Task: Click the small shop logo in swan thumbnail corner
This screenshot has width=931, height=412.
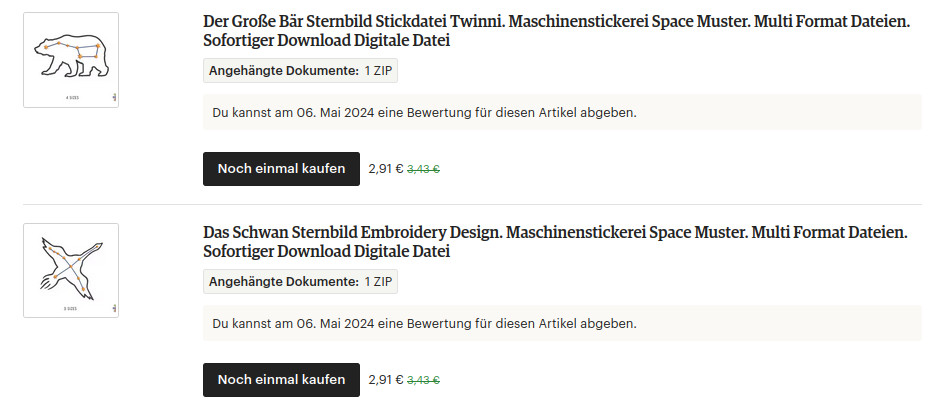Action: tap(114, 308)
